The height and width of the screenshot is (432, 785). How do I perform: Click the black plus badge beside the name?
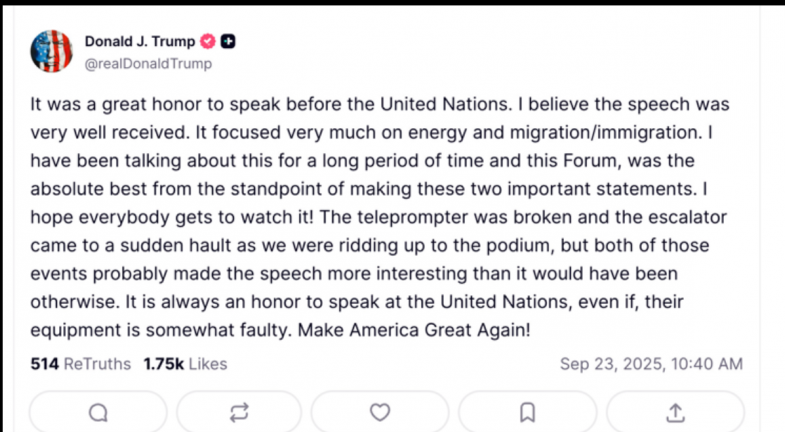pos(229,42)
